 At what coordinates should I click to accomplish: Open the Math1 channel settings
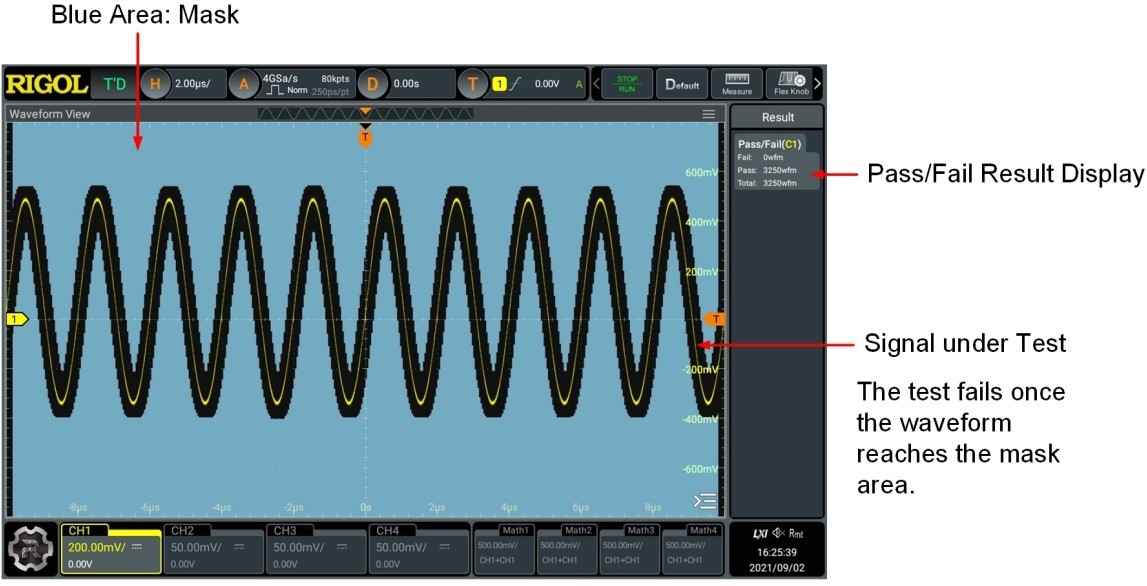503,548
